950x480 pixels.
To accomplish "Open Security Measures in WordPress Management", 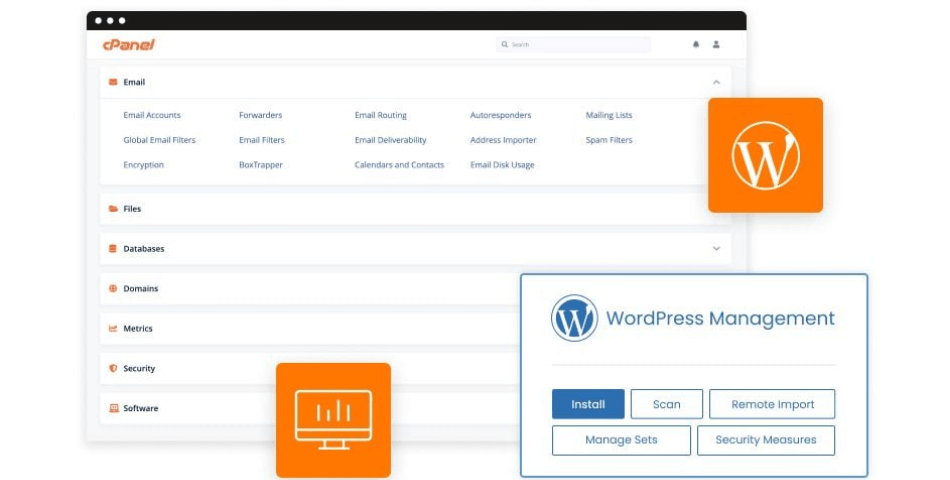I will (765, 440).
